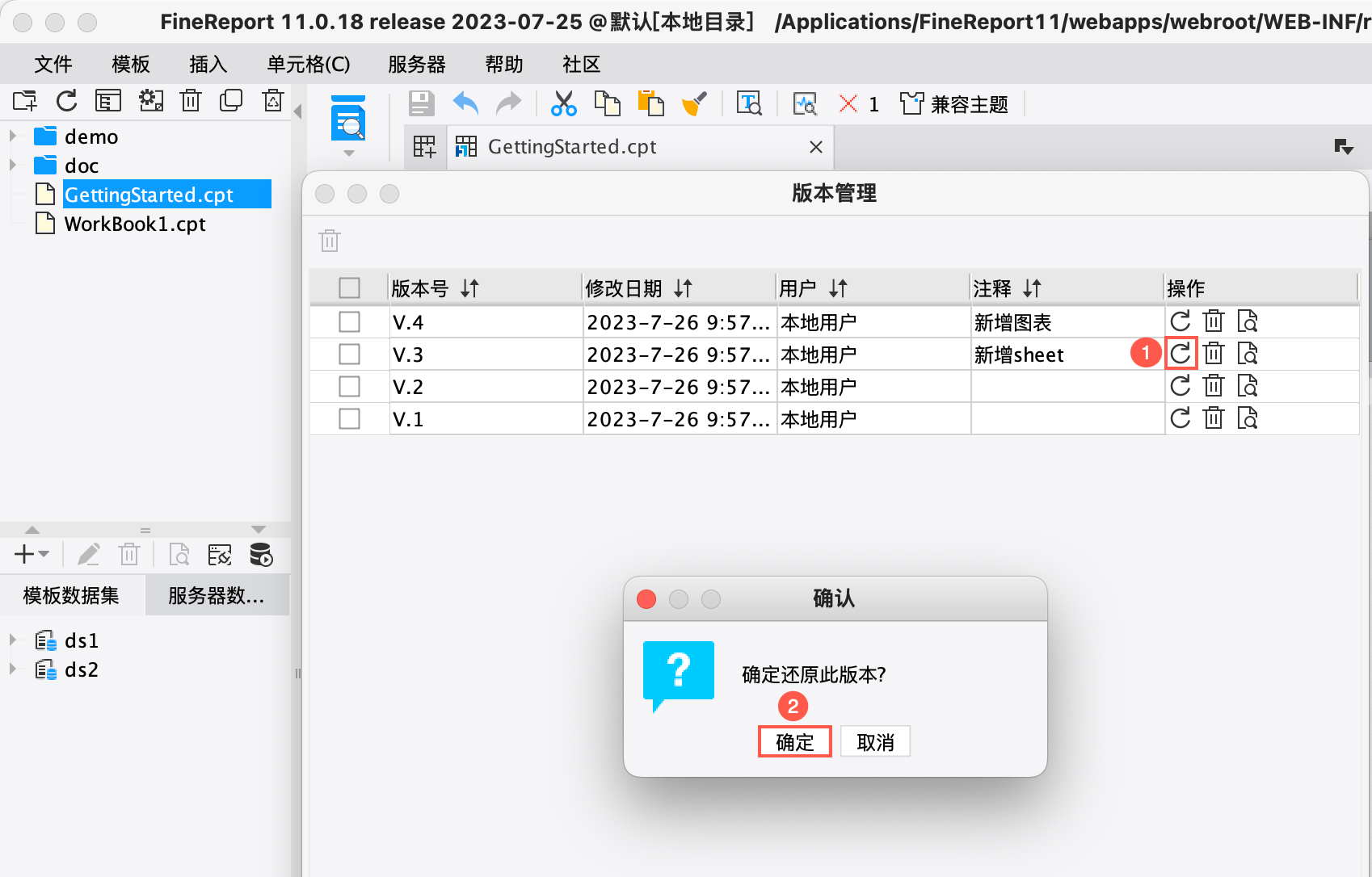The width and height of the screenshot is (1372, 877).
Task: Open the add dataset plus dropdown
Action: (x=32, y=555)
